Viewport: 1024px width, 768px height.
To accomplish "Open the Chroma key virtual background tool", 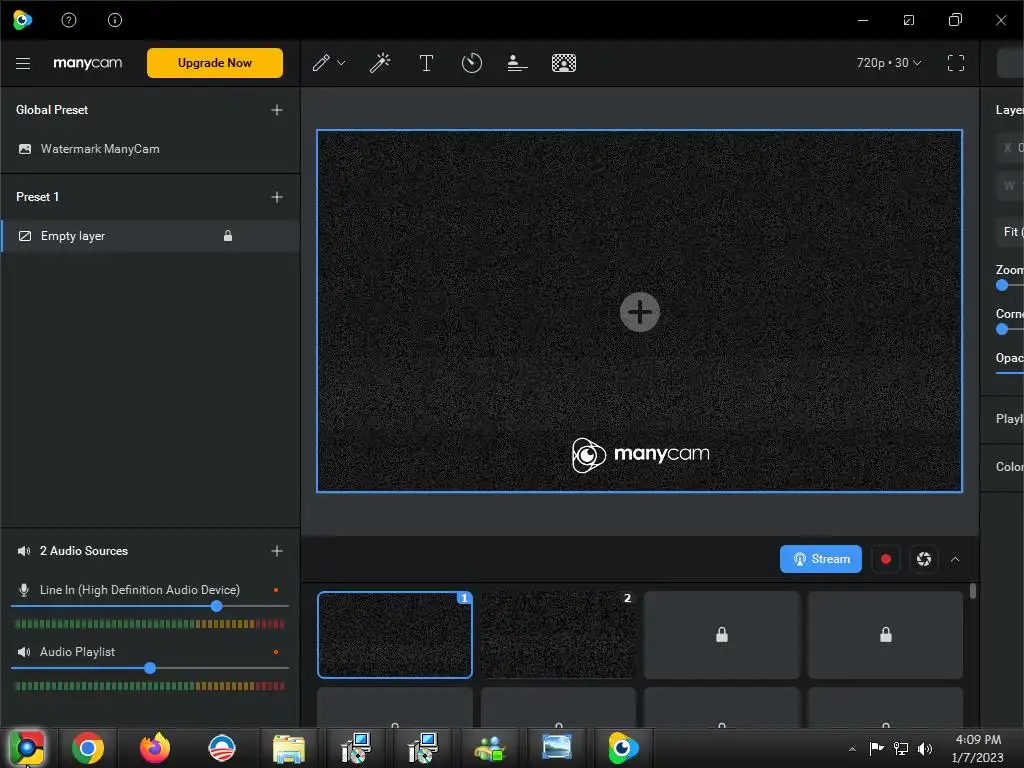I will [564, 63].
